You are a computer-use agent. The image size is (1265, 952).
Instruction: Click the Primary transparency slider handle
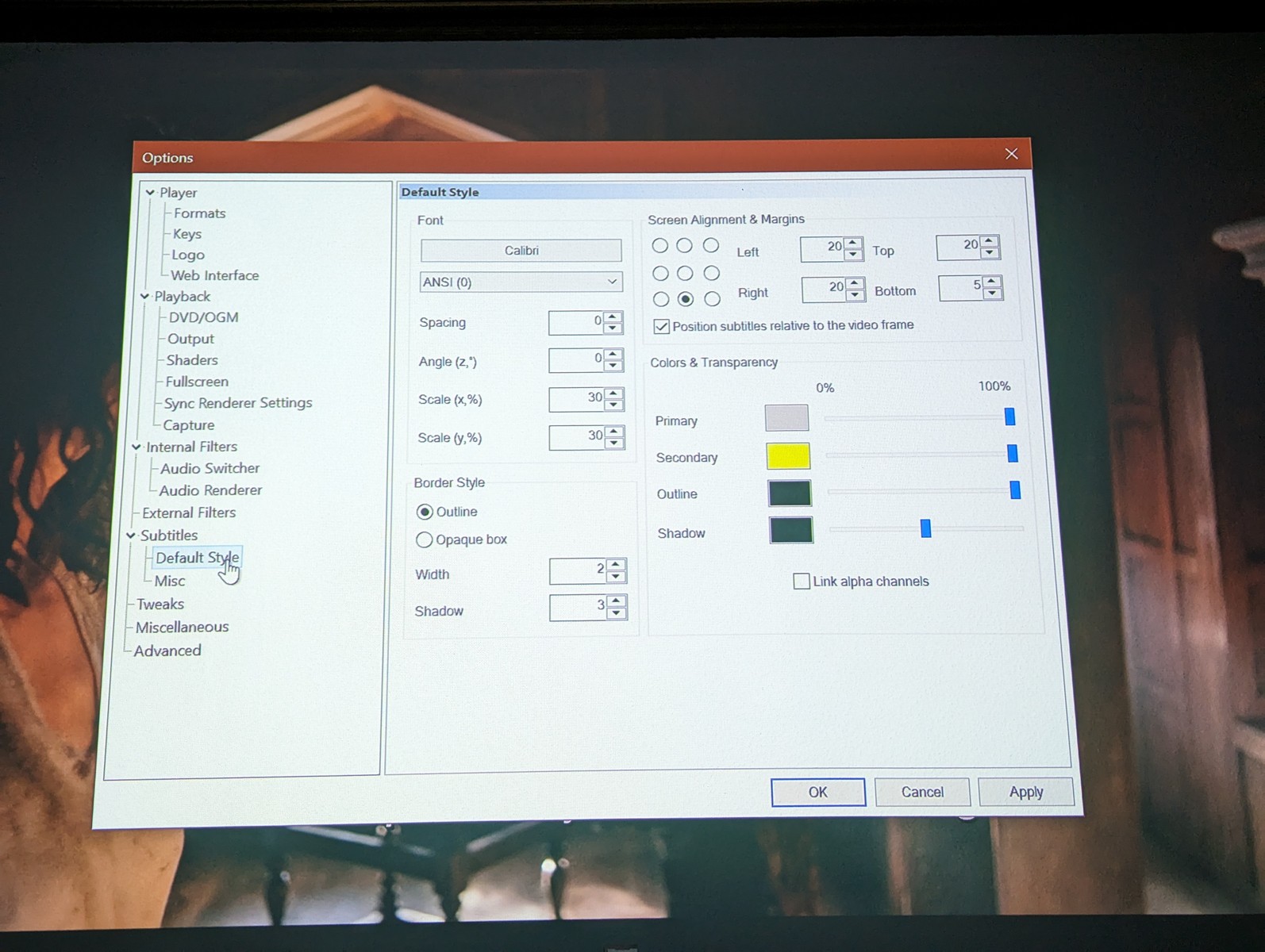point(1009,416)
